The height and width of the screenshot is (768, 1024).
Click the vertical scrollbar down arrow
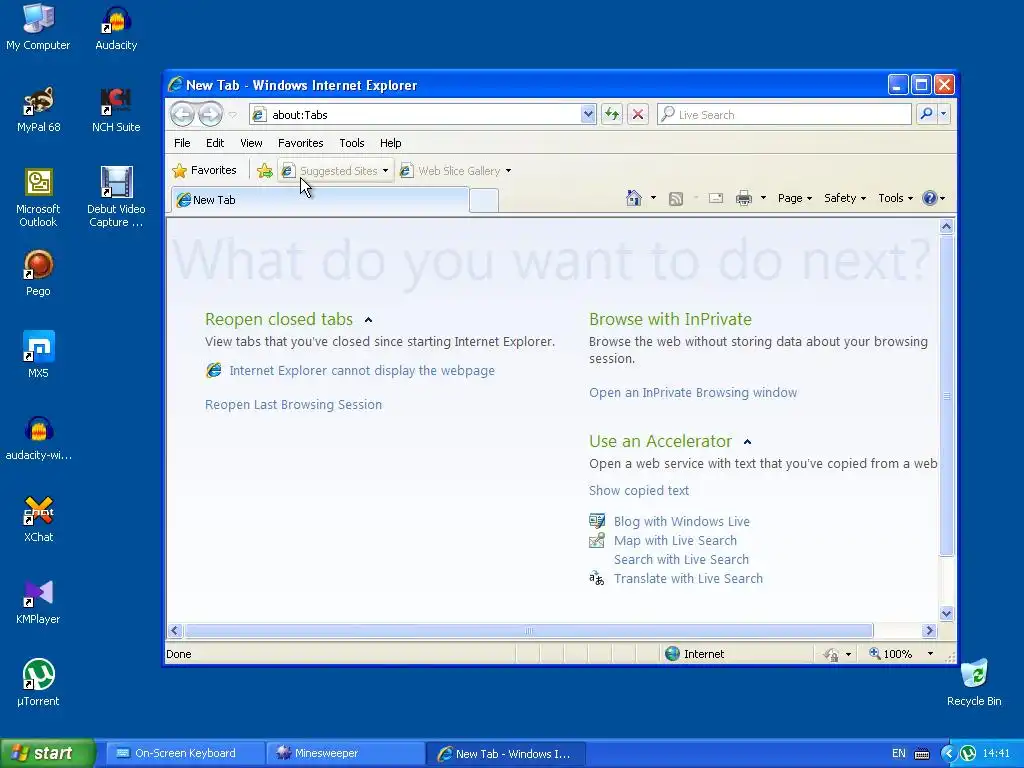tap(946, 613)
